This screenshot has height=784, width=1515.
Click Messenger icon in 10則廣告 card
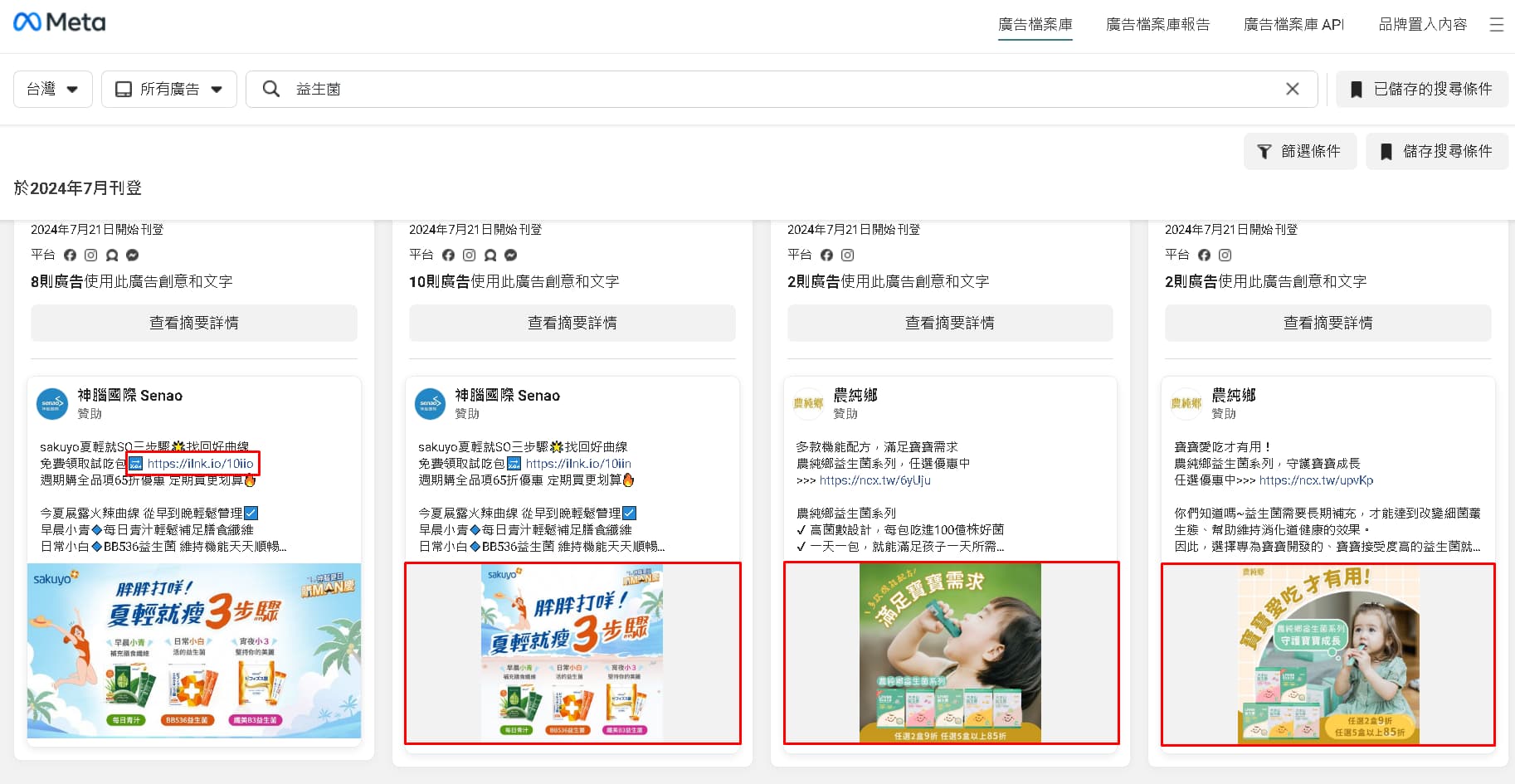[511, 256]
